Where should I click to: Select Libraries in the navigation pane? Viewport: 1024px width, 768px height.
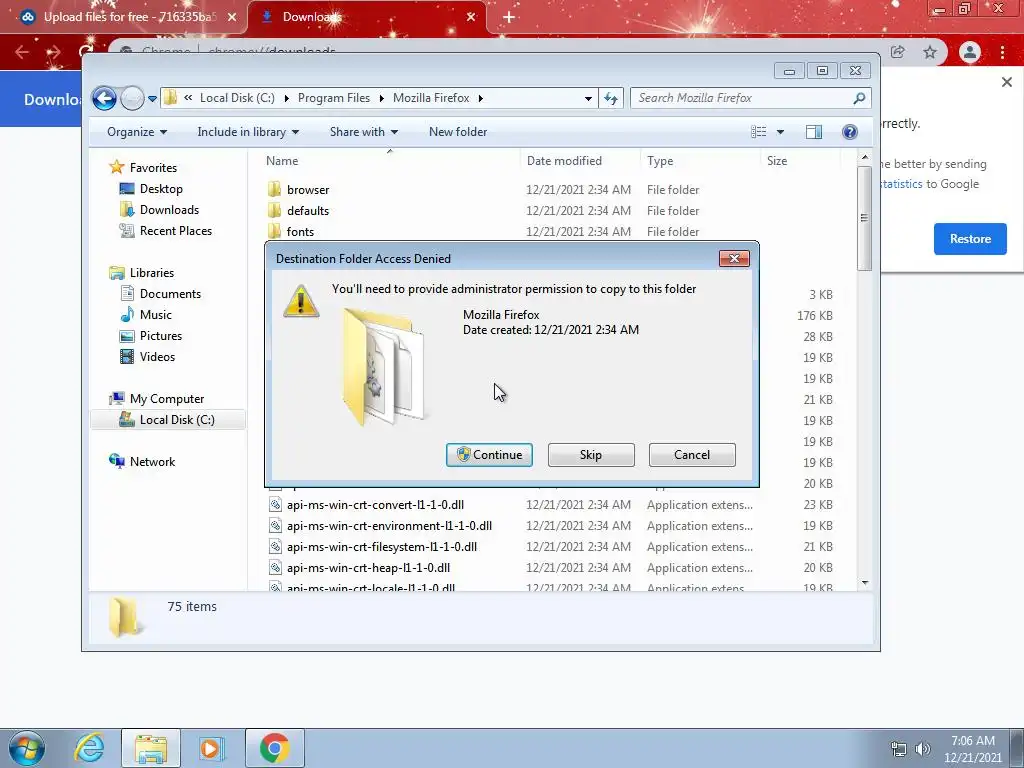[142, 273]
